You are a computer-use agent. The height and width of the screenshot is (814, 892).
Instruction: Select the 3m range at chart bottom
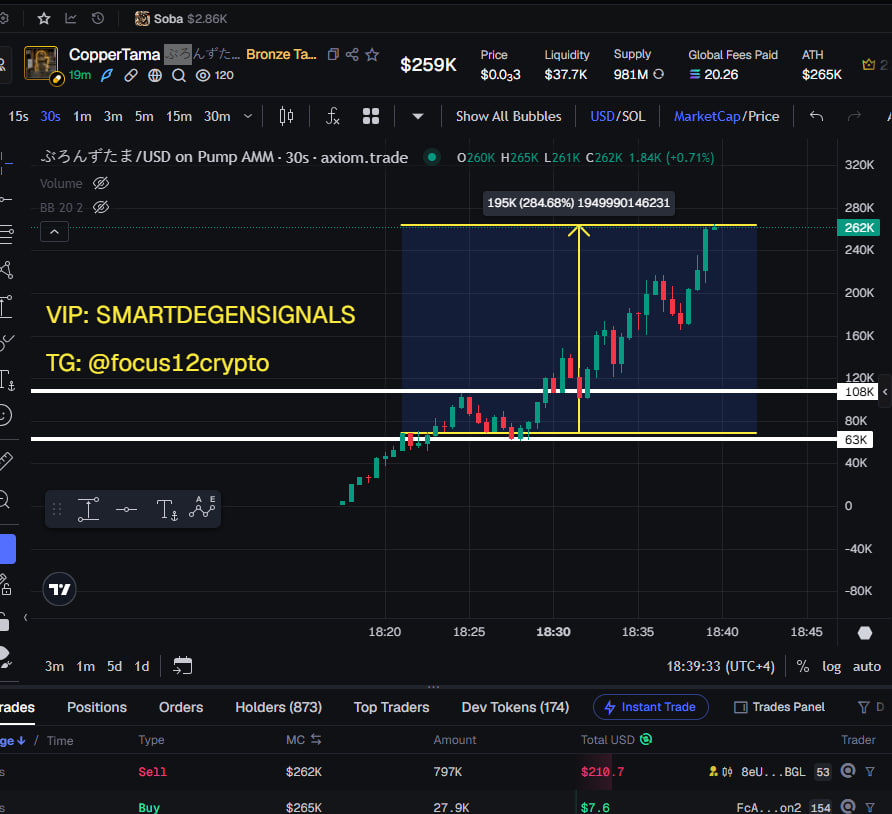point(54,667)
